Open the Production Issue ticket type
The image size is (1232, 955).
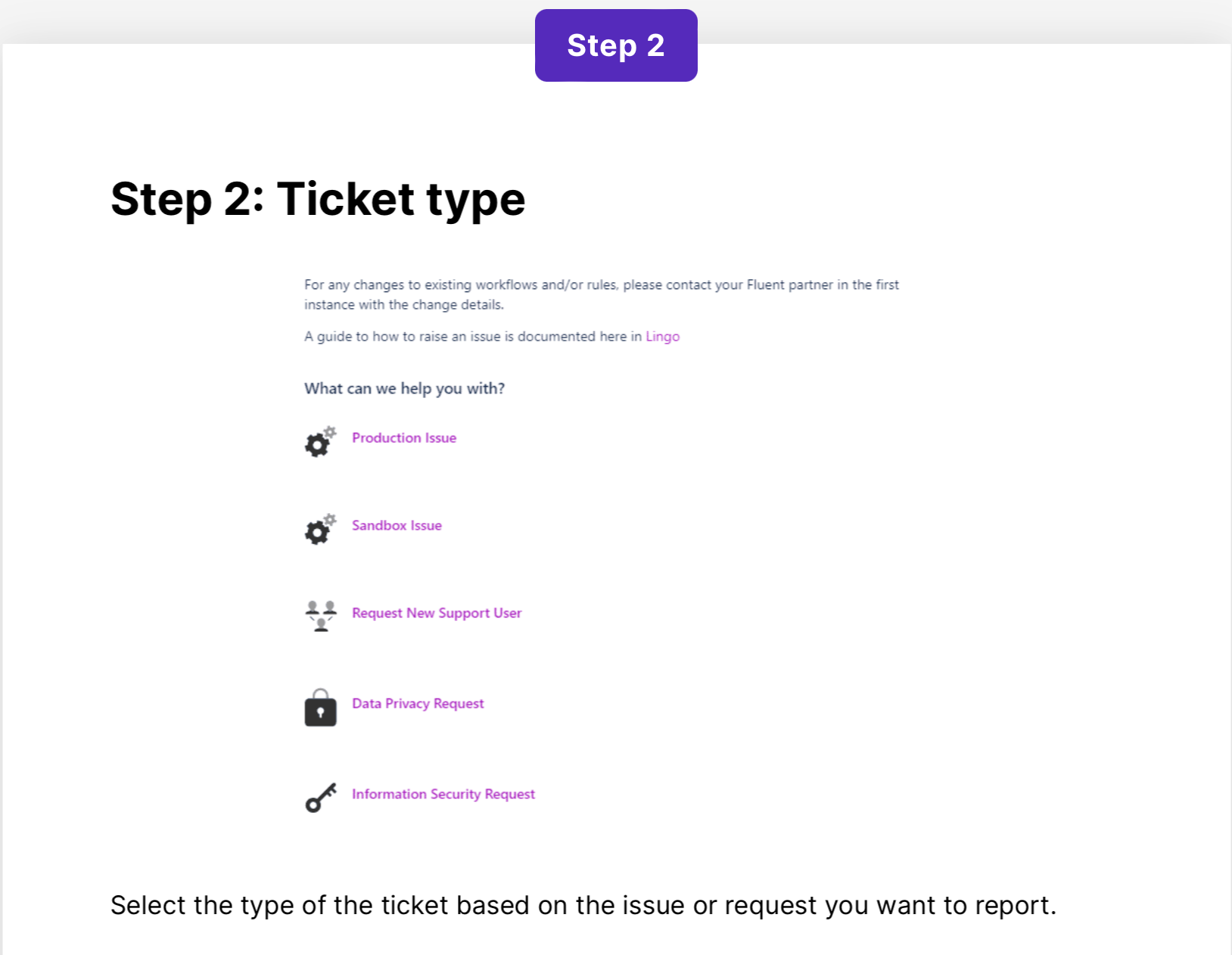coord(404,438)
